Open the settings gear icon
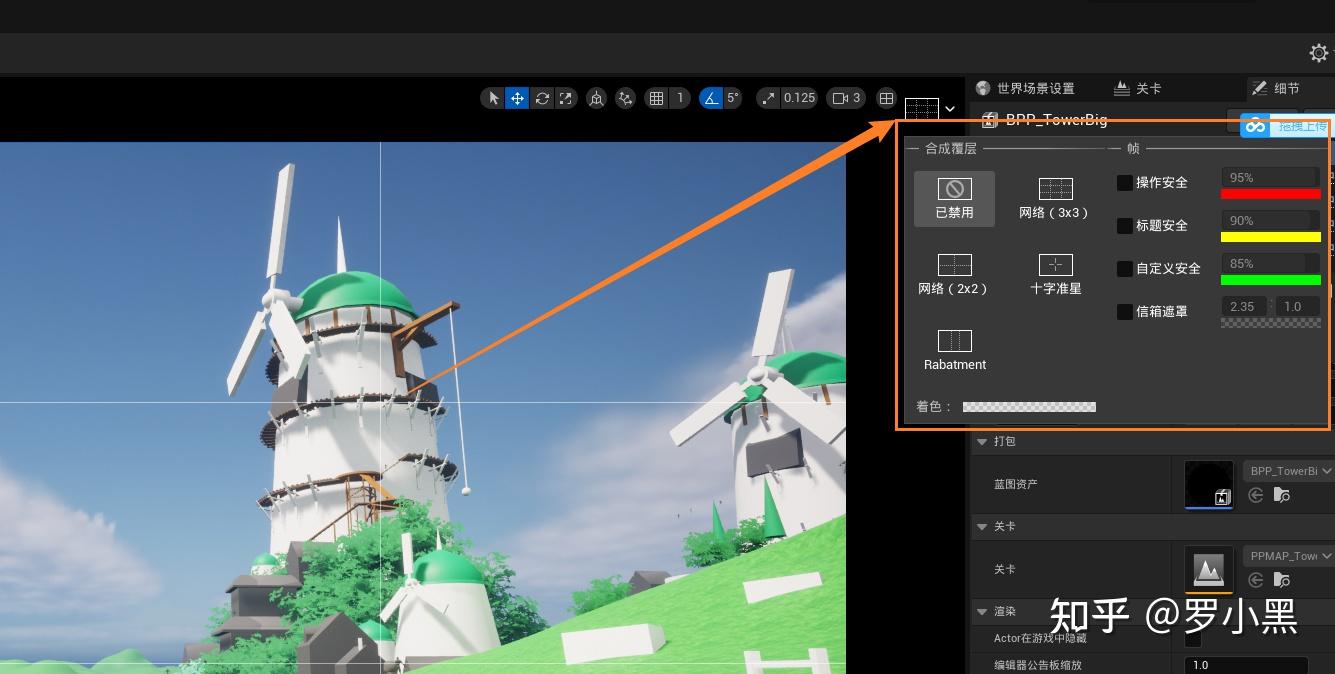1335x674 pixels. coord(1319,53)
